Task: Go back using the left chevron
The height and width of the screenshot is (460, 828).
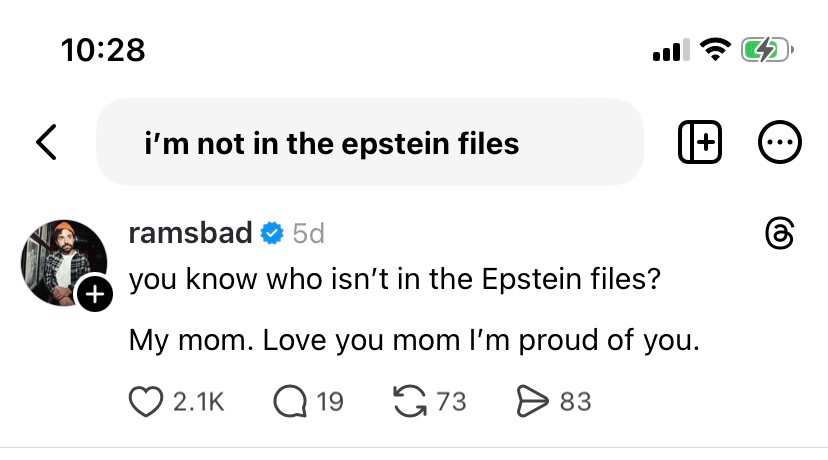Action: (x=47, y=143)
